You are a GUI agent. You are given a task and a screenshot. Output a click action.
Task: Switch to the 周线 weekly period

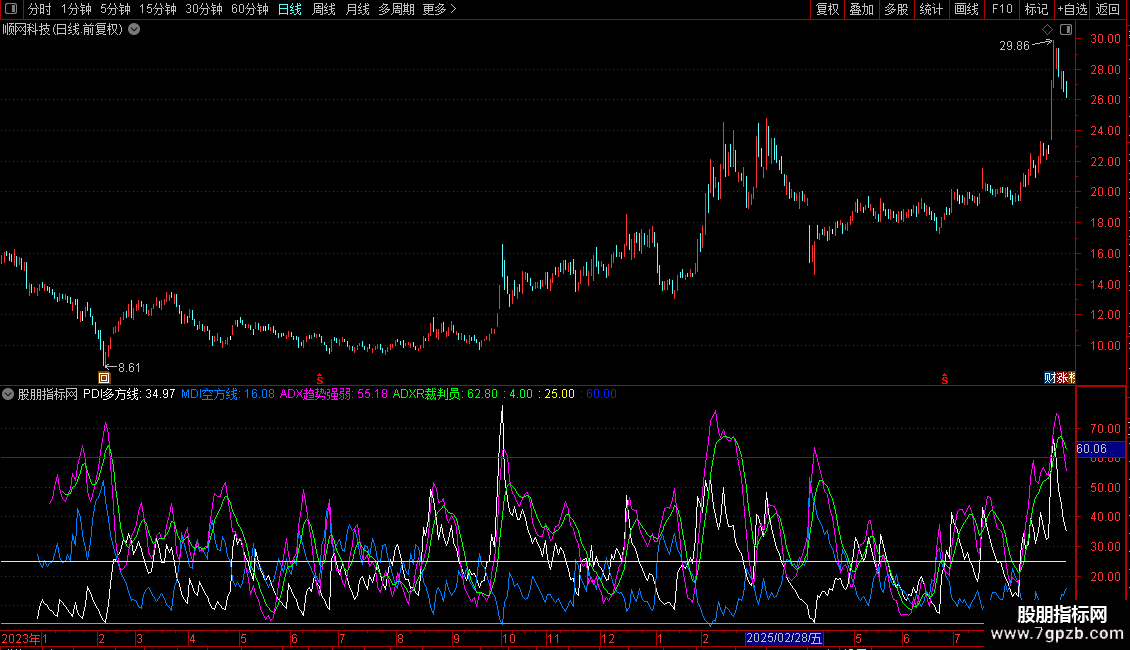[323, 9]
